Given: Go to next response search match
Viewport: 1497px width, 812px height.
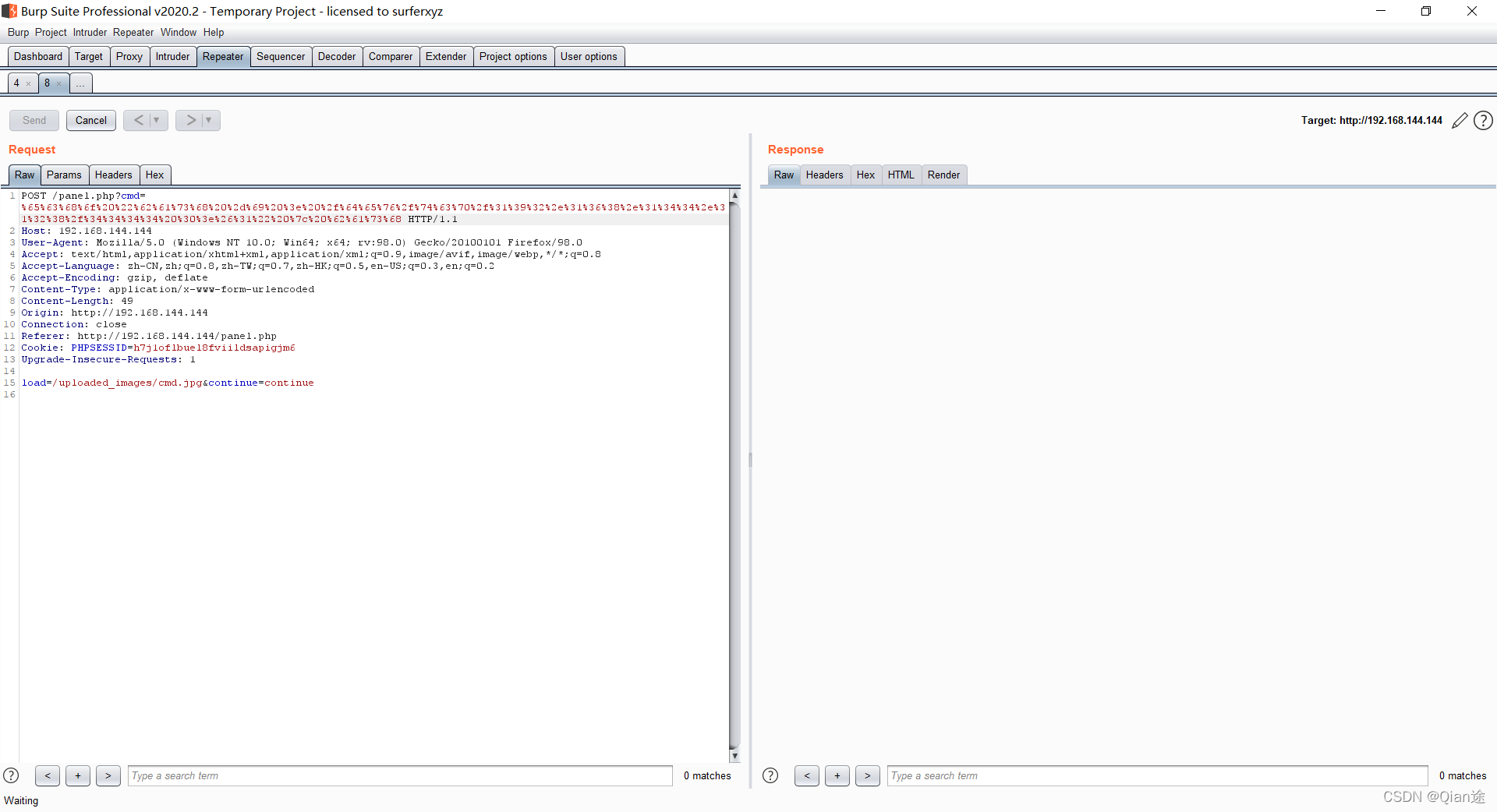Looking at the screenshot, I should pos(868,775).
